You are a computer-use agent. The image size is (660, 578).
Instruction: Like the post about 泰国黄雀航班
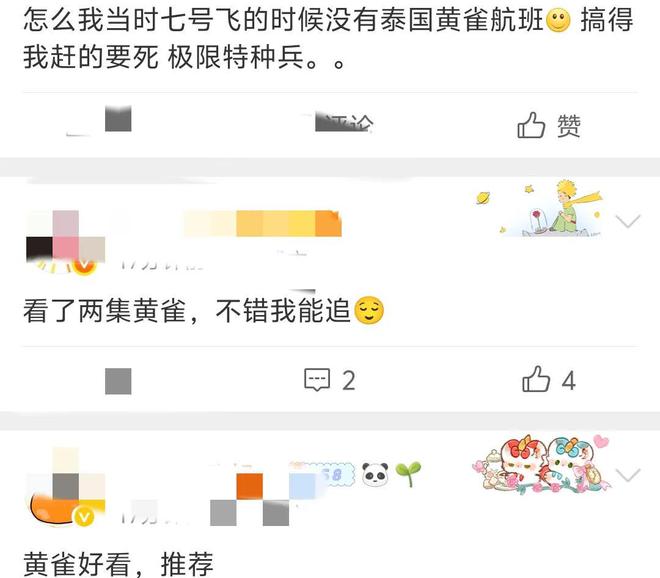548,125
